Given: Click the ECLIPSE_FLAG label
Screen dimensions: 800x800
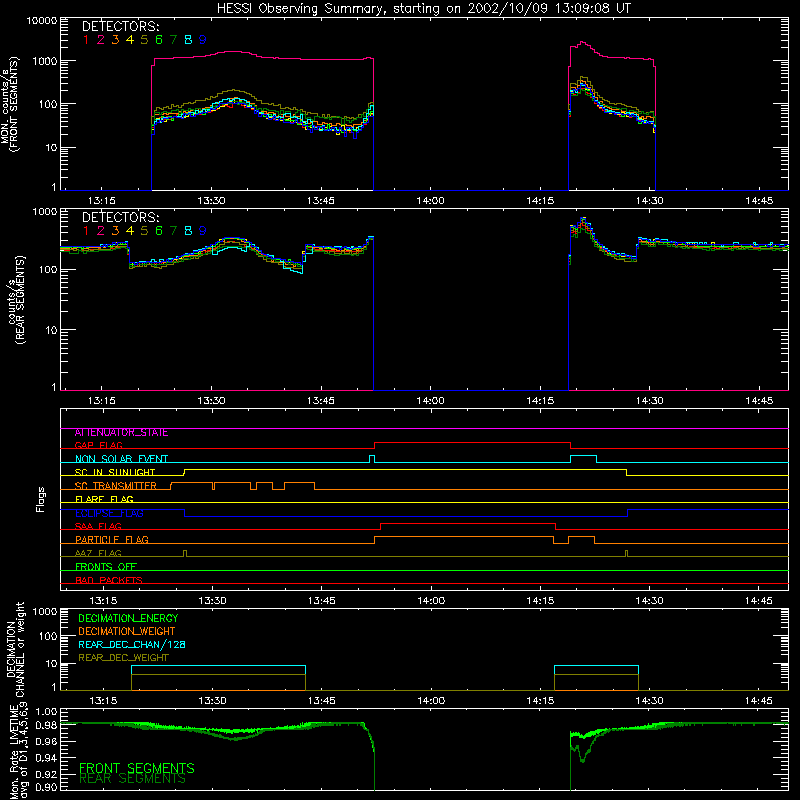Looking at the screenshot, I should point(109,513).
